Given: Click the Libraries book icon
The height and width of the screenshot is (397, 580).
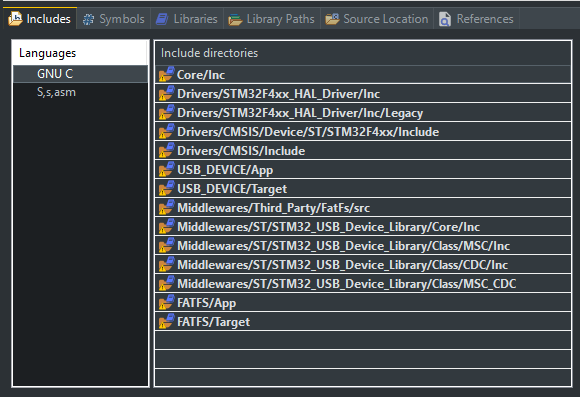Looking at the screenshot, I should coord(162,19).
